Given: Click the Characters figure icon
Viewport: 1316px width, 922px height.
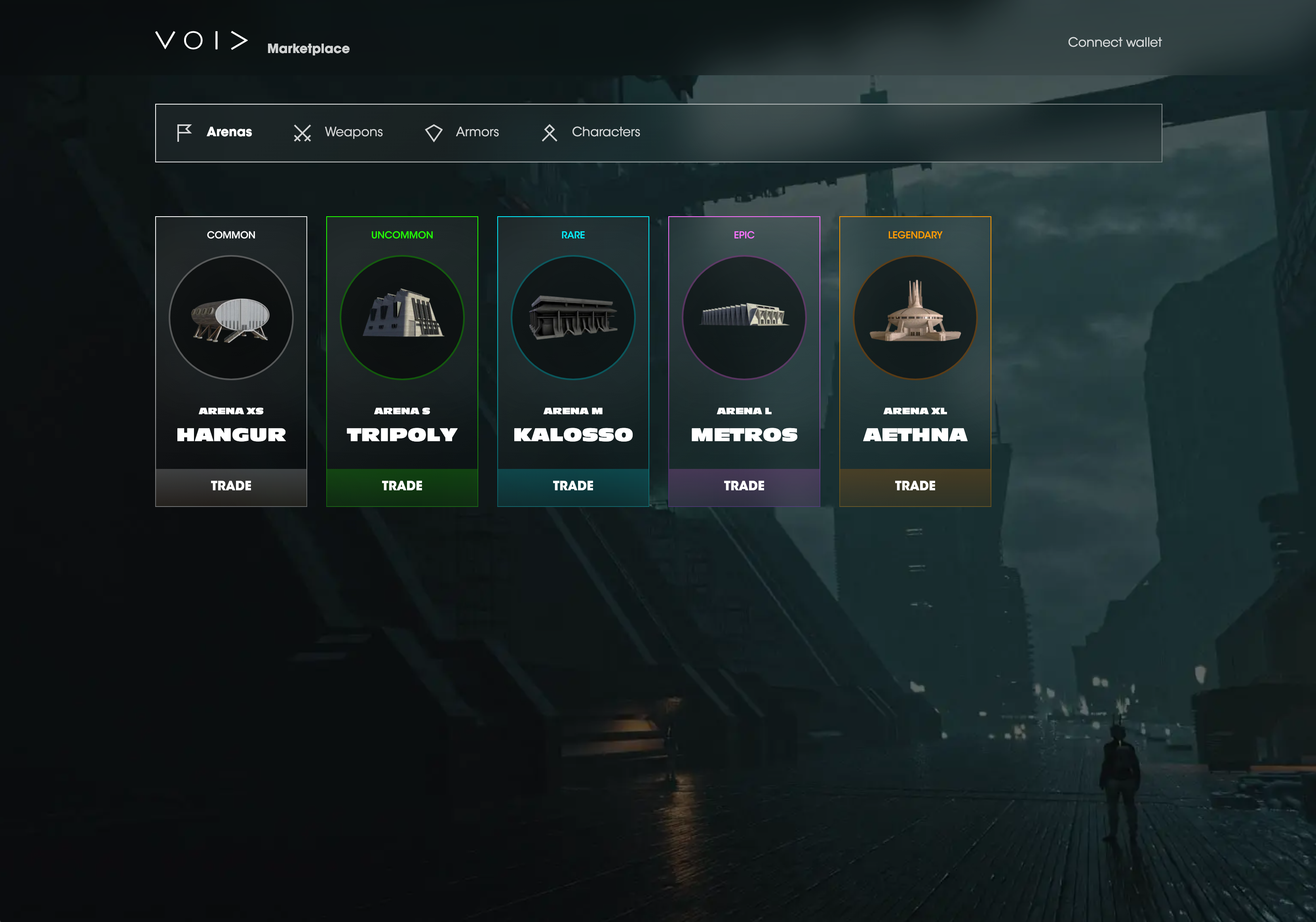Looking at the screenshot, I should click(549, 133).
